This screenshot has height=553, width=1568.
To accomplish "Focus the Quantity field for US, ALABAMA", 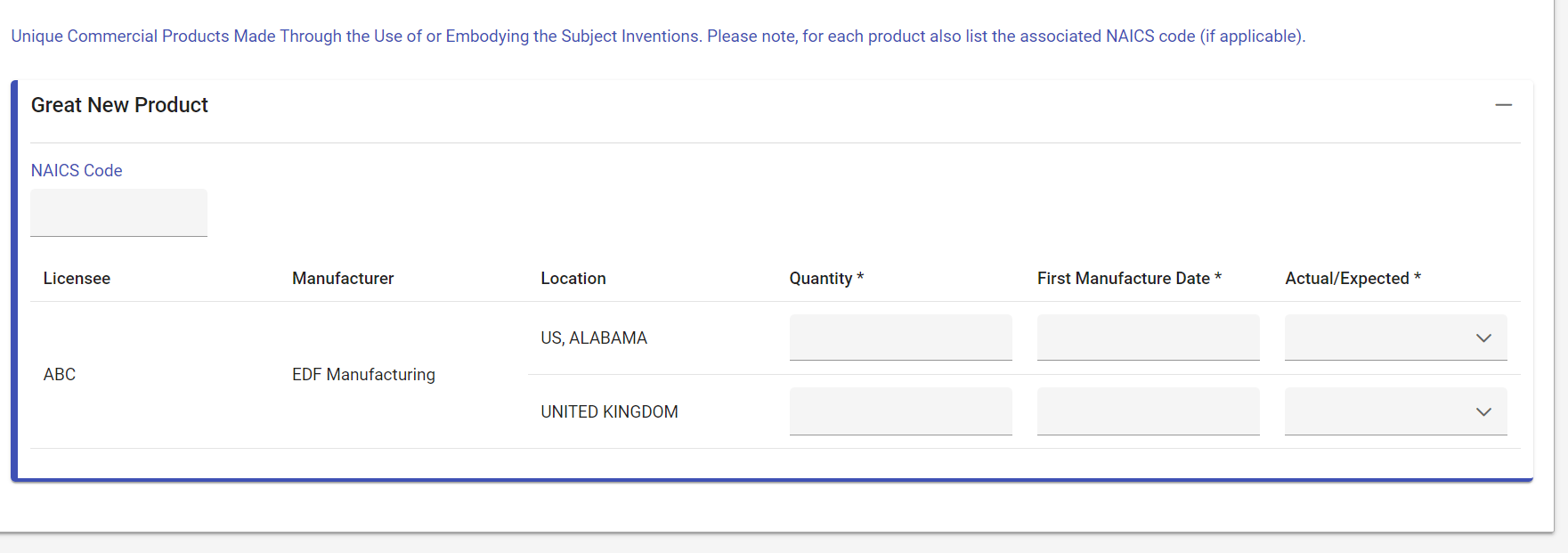I will tap(900, 337).
